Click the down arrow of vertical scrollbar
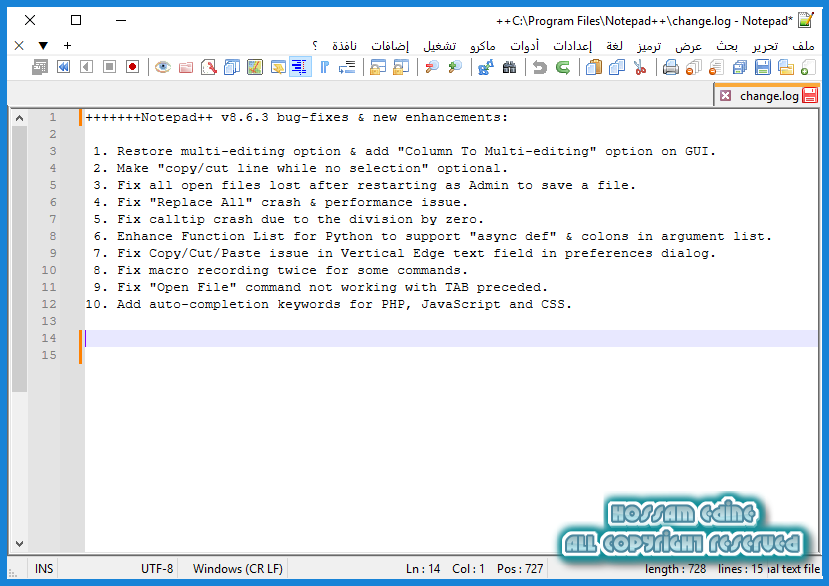Viewport: 829px width, 586px height. tap(19, 543)
